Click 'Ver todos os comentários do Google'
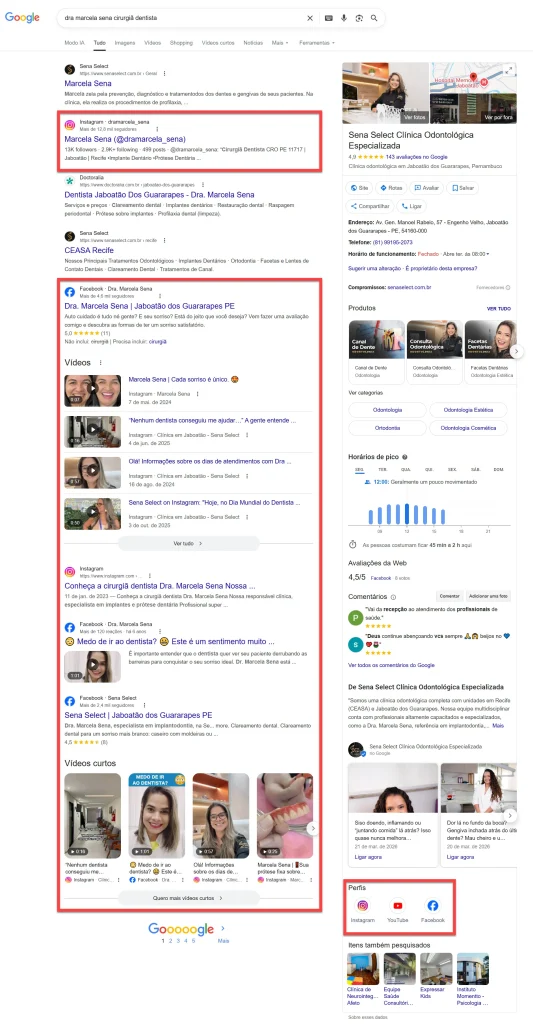The image size is (533, 1024). pos(392,665)
